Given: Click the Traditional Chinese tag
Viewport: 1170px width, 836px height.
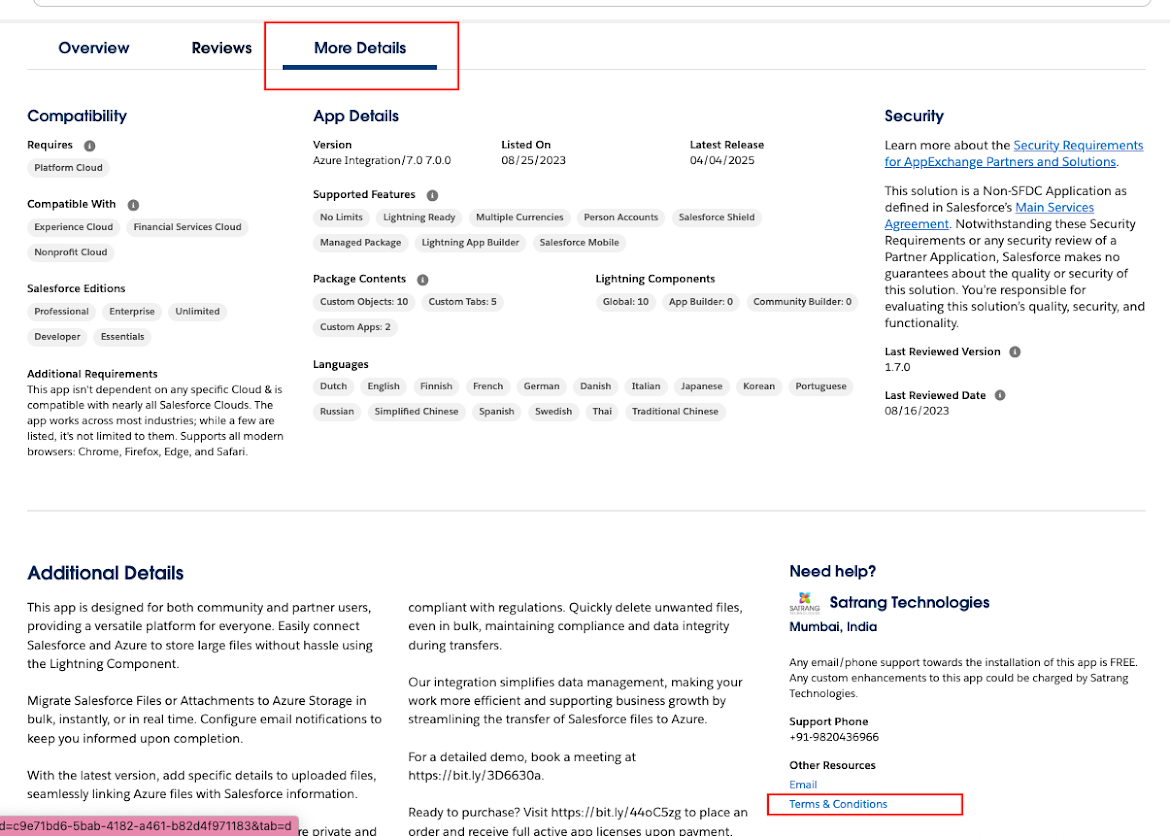Looking at the screenshot, I should [675, 411].
